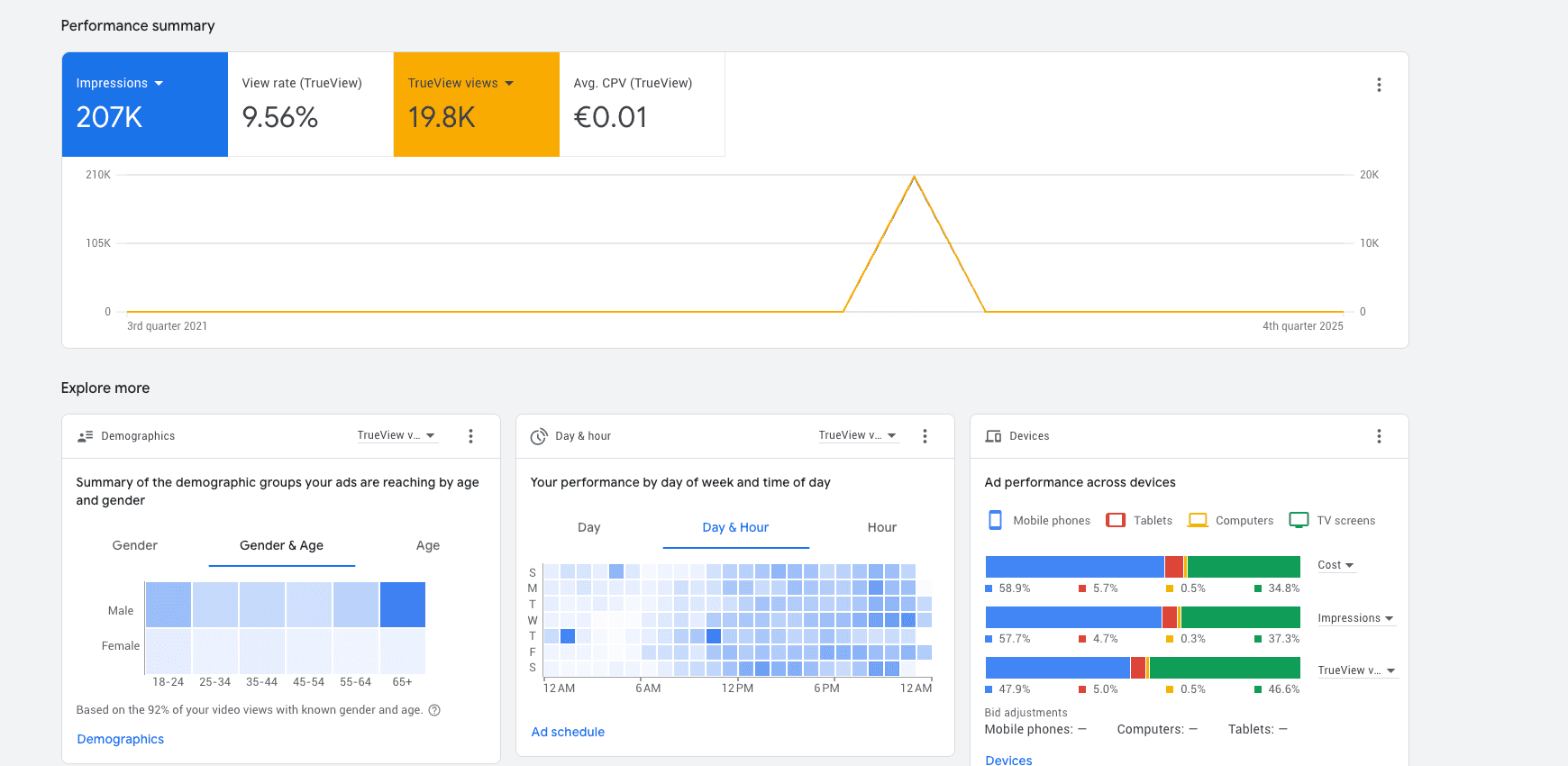Image resolution: width=1568 pixels, height=766 pixels.
Task: Select the Gender & Age tab
Action: click(281, 545)
